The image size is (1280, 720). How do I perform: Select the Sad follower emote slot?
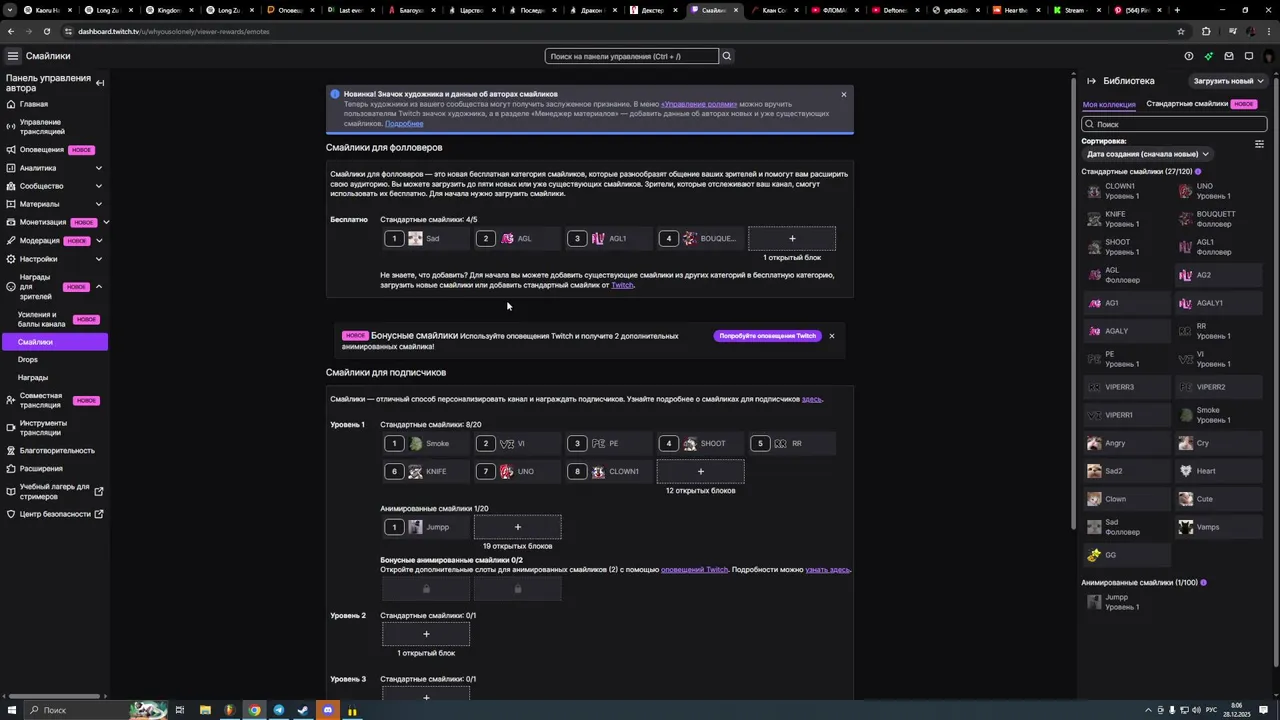coord(426,239)
